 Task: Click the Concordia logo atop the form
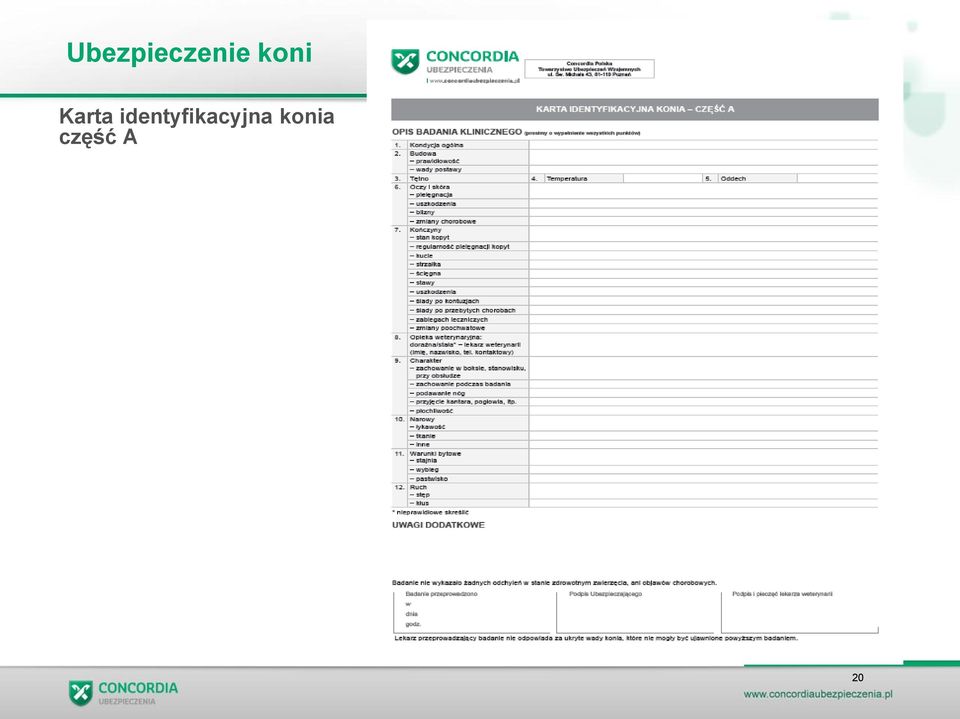455,66
